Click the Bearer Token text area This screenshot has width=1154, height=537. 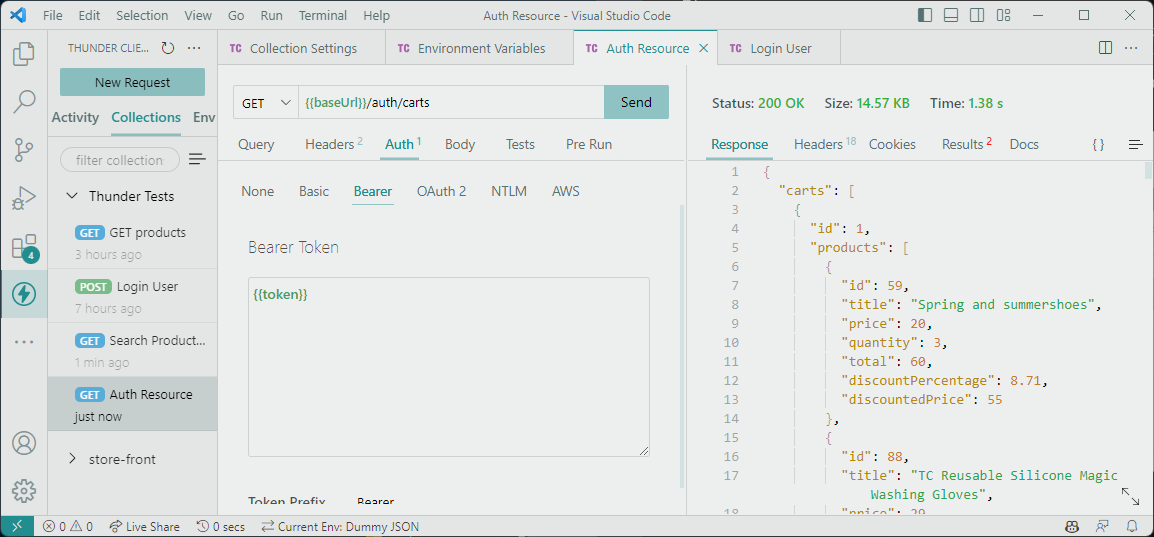coord(449,367)
